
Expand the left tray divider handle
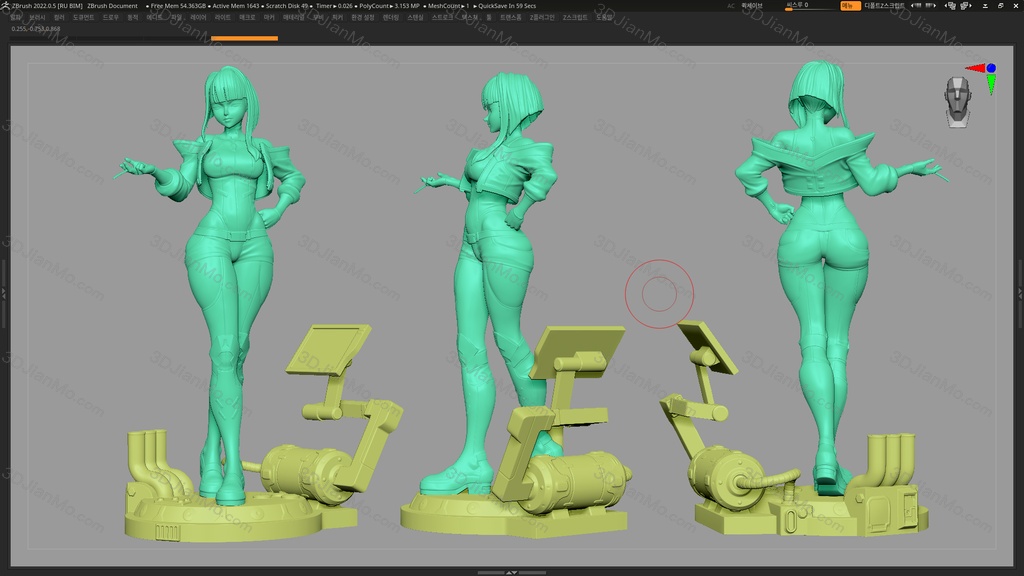(x=4, y=293)
